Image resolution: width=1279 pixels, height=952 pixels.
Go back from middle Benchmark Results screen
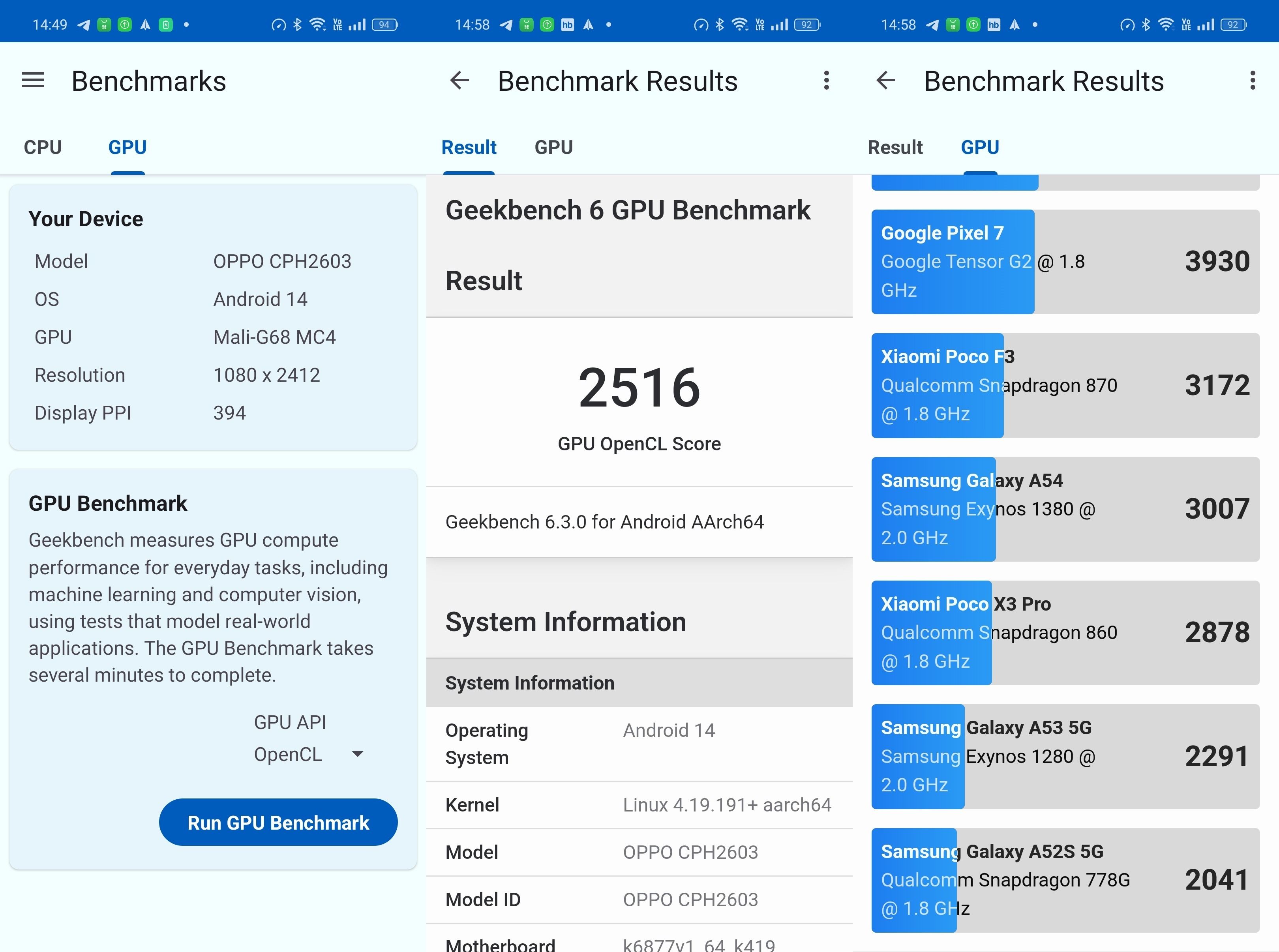(x=459, y=80)
